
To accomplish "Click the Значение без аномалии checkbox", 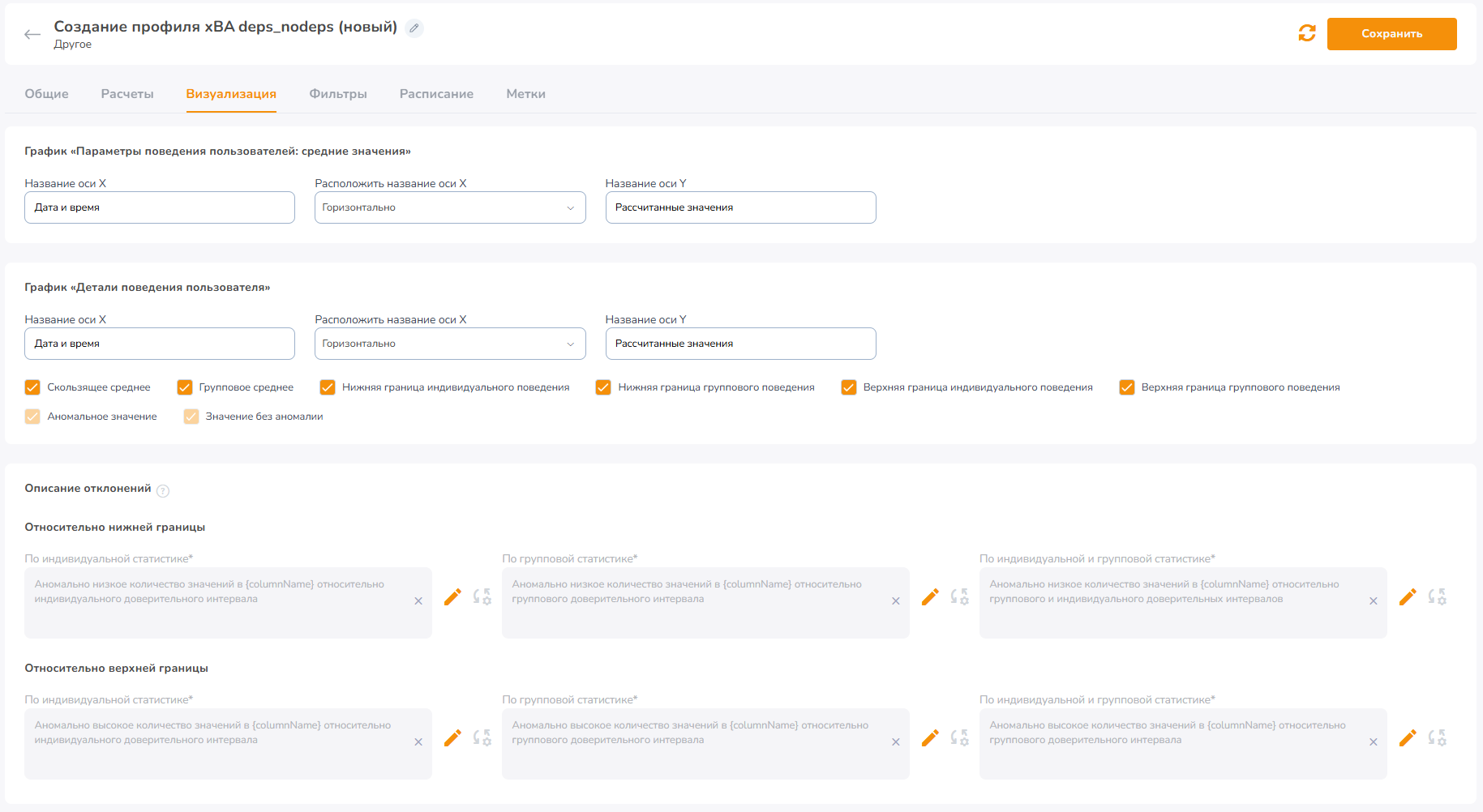I will point(191,417).
